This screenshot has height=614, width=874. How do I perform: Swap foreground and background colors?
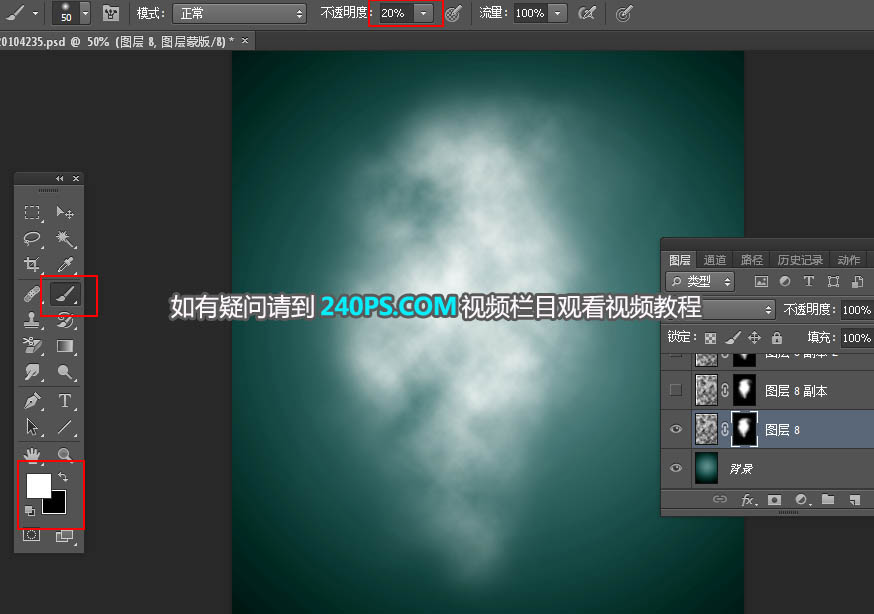point(63,477)
